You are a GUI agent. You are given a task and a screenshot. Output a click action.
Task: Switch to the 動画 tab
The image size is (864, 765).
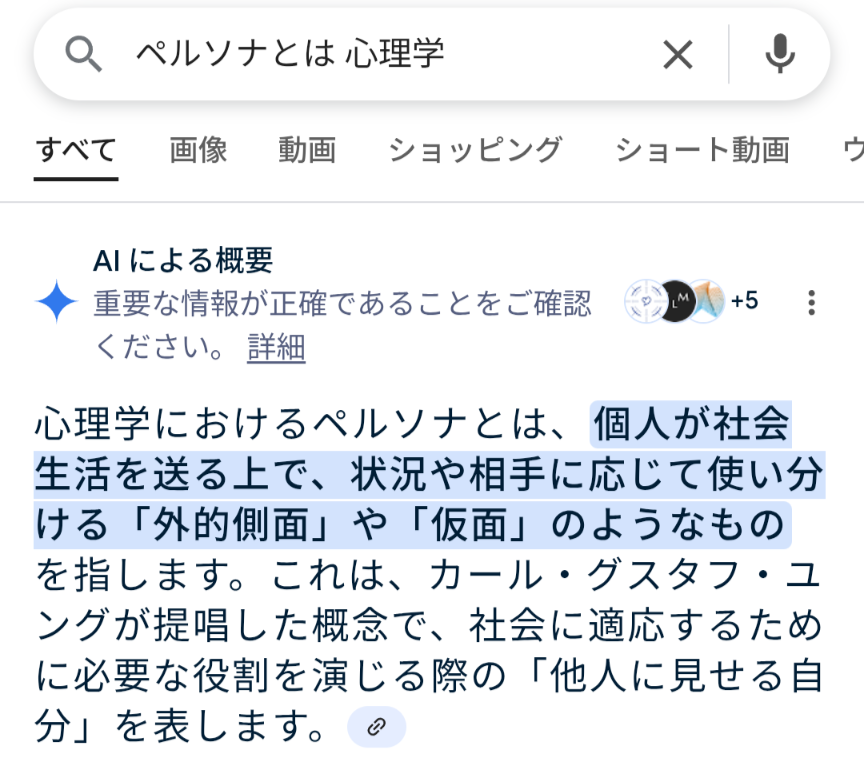(x=307, y=150)
